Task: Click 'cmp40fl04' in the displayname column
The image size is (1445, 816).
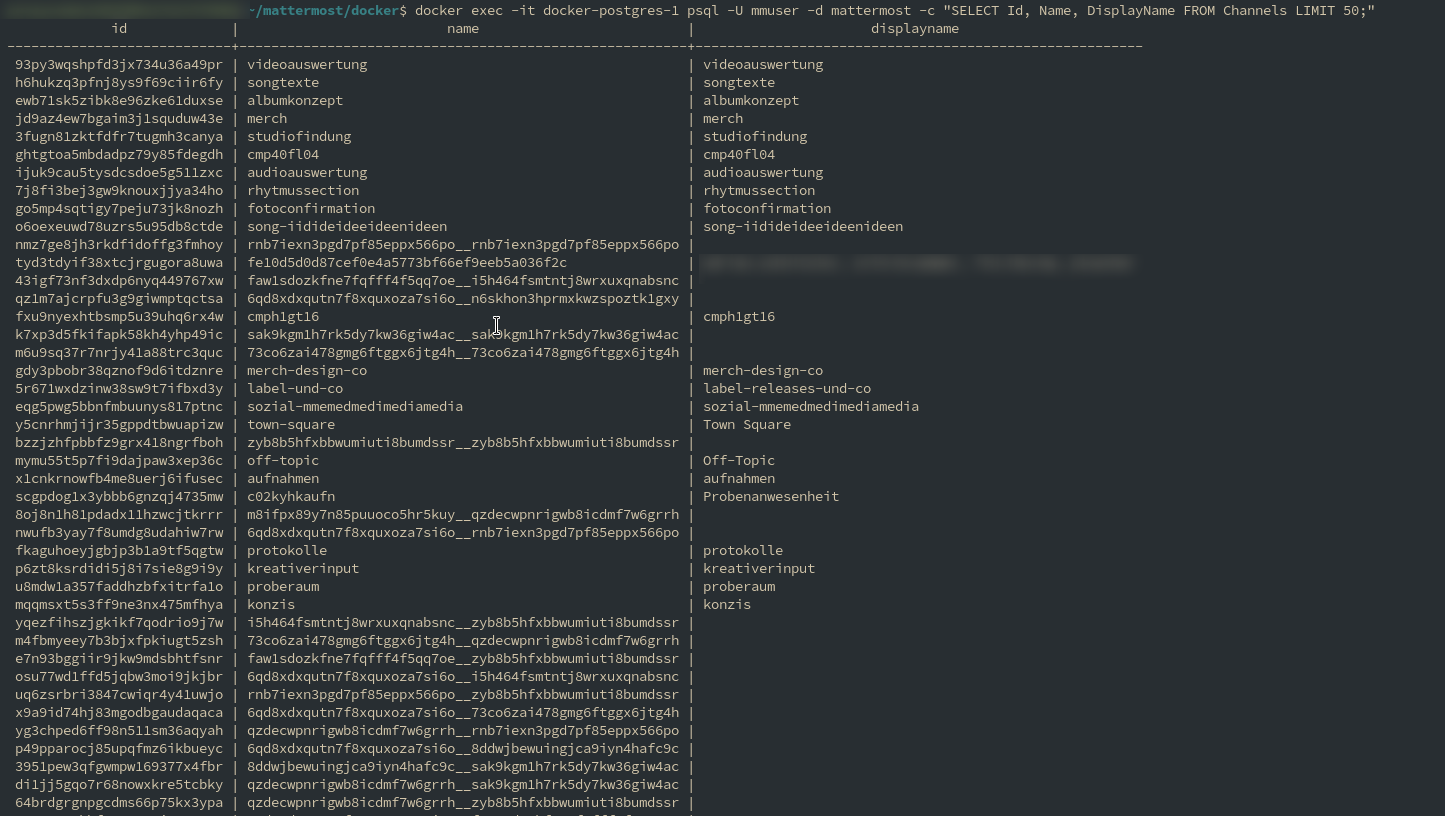Action: click(739, 154)
